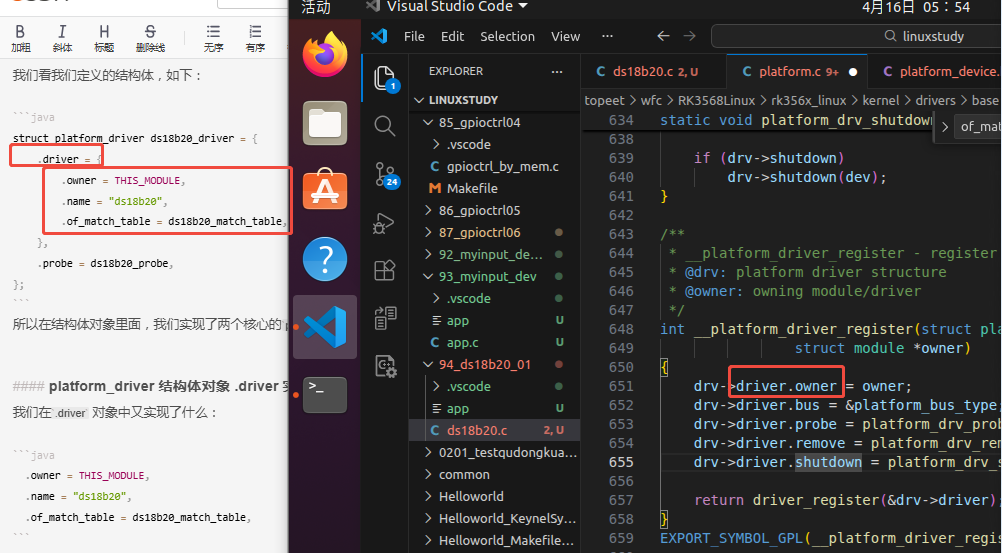The width and height of the screenshot is (1002, 553).
Task: Collapse the 93_myinput_dev folder
Action: point(495,276)
